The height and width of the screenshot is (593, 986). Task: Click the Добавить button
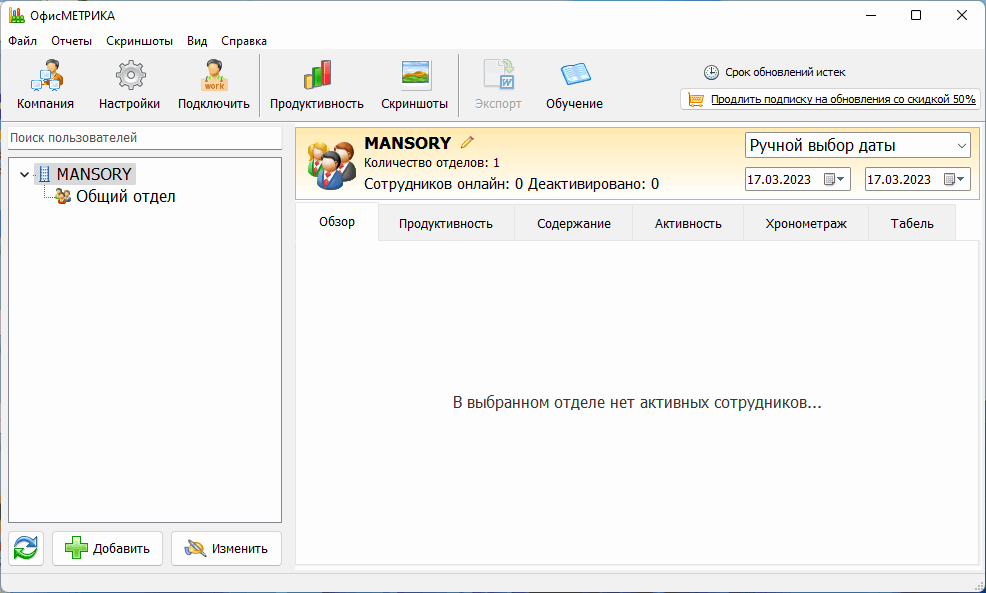coord(108,548)
